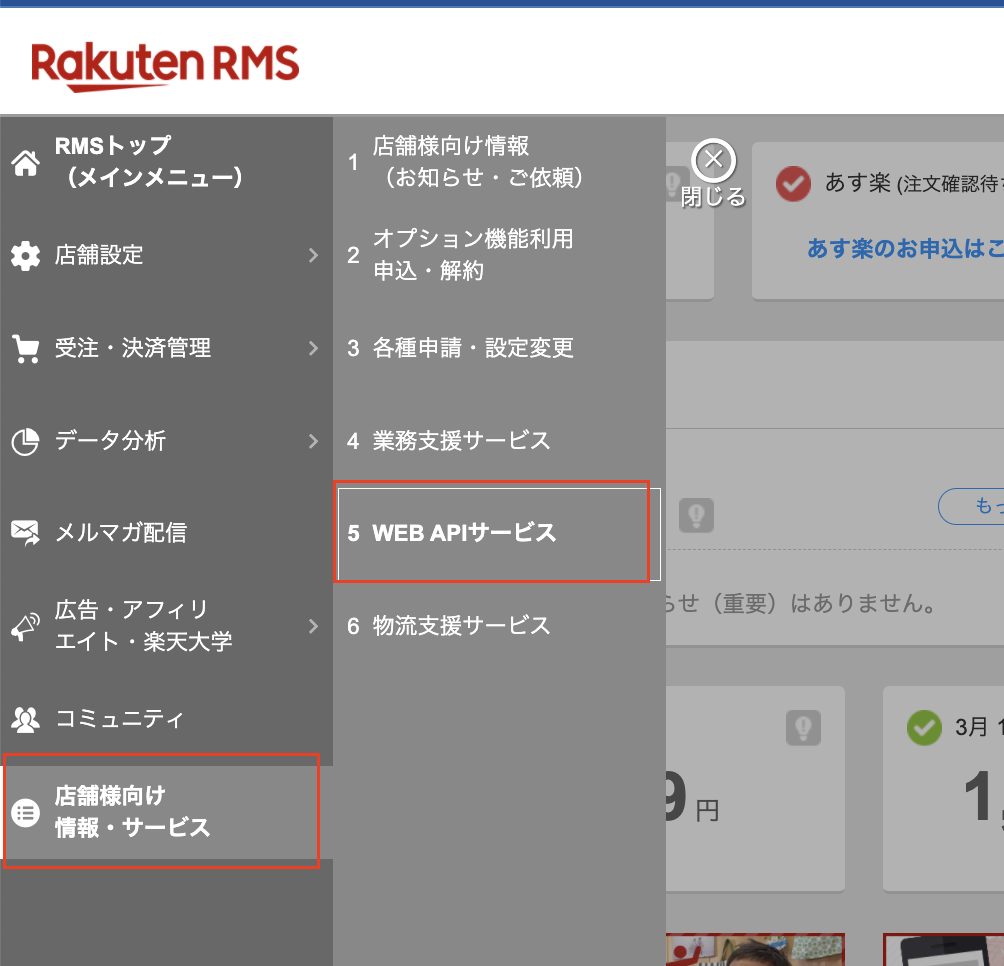Viewport: 1004px width, 966px height.
Task: Click the megaphone icon for 広告・アフィリエイト
Action: coord(26,626)
